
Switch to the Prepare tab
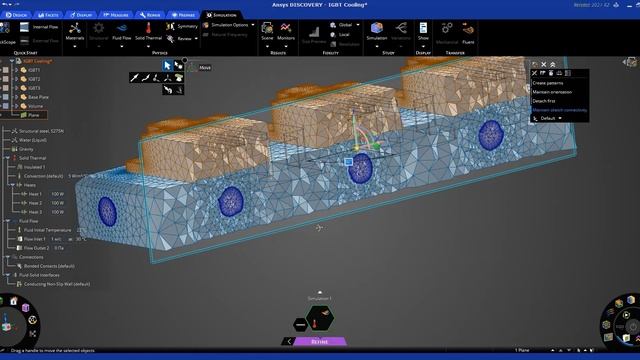click(183, 15)
